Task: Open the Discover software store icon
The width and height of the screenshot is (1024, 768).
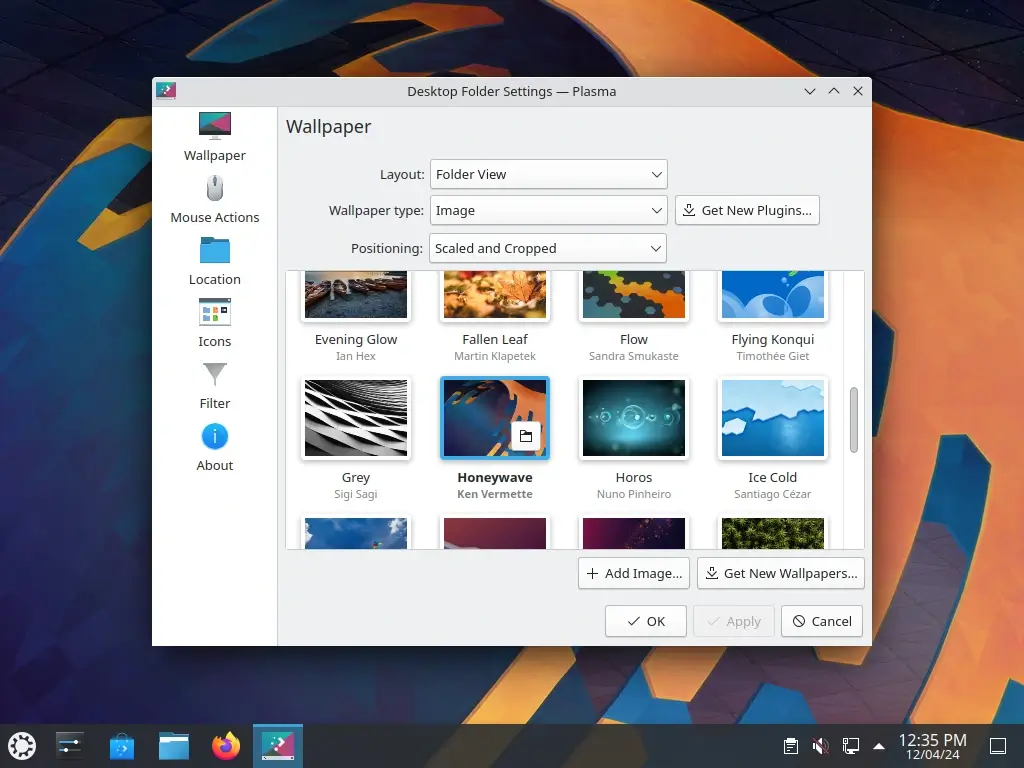Action: [122, 746]
